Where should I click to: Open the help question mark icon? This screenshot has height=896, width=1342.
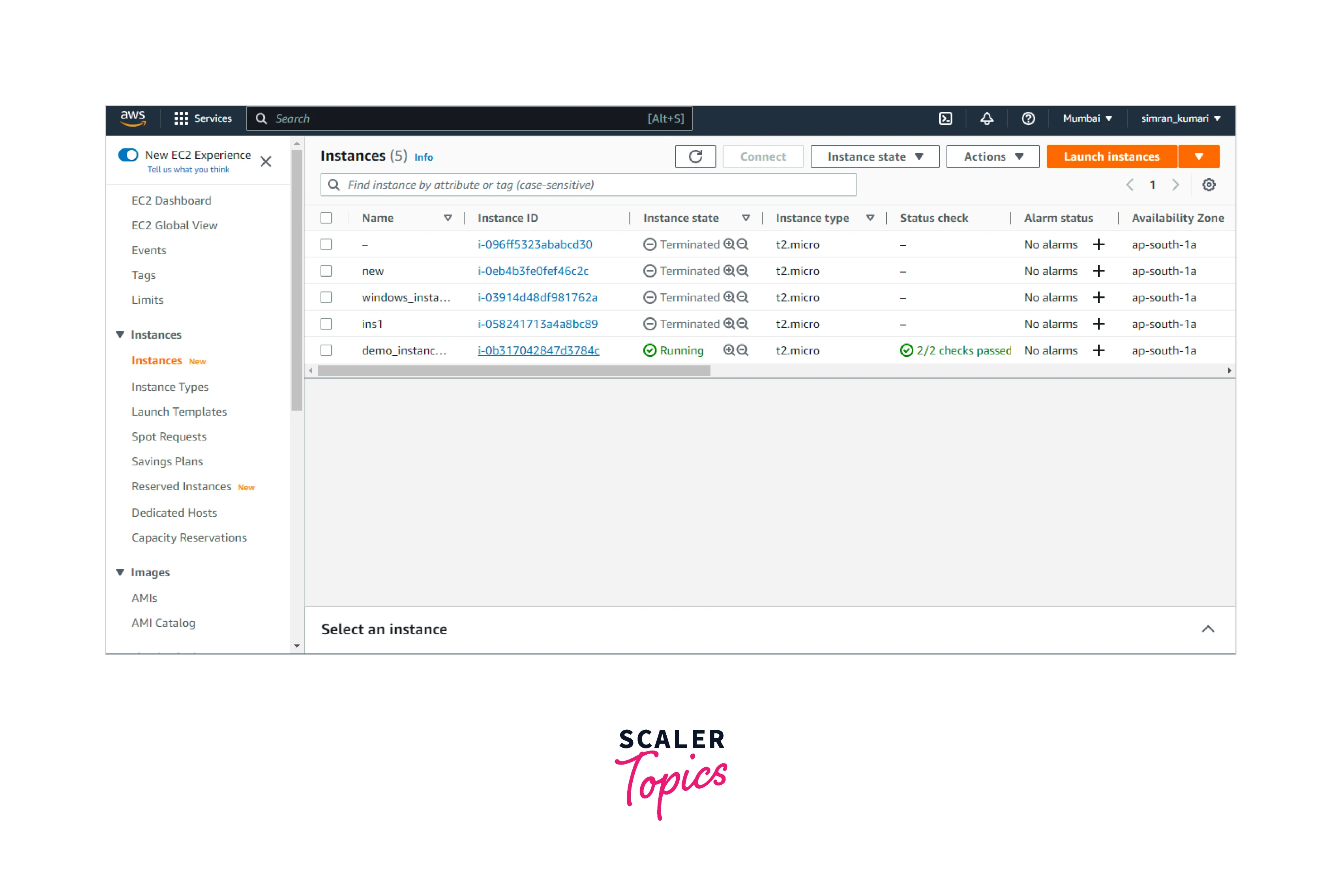pos(1028,118)
